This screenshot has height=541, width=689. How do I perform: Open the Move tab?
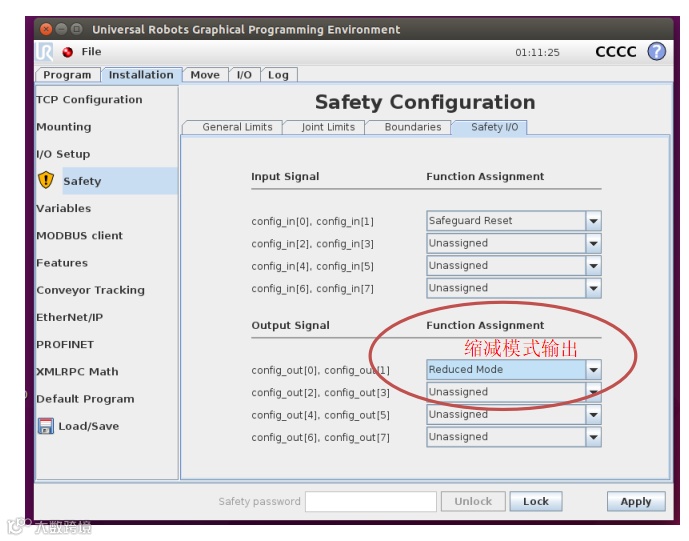pyautogui.click(x=205, y=75)
